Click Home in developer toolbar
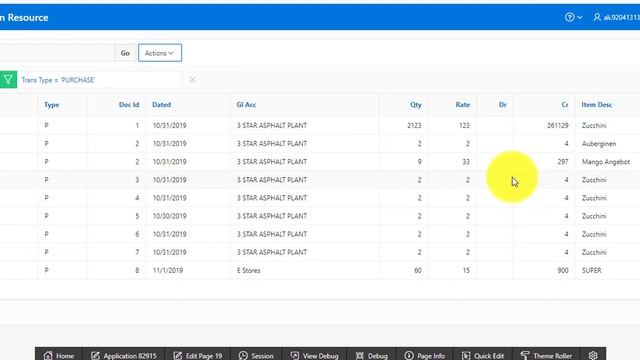Viewport: 640px width, 360px height. pos(59,355)
